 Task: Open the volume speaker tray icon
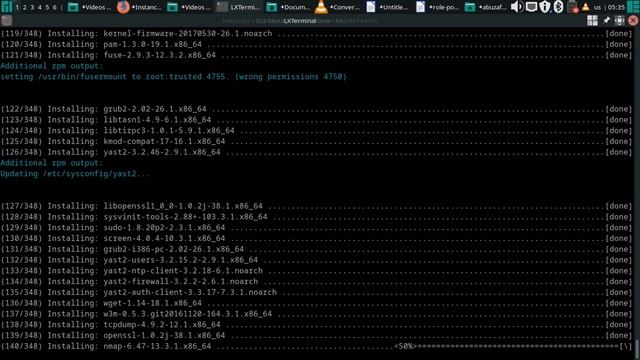[517, 7]
